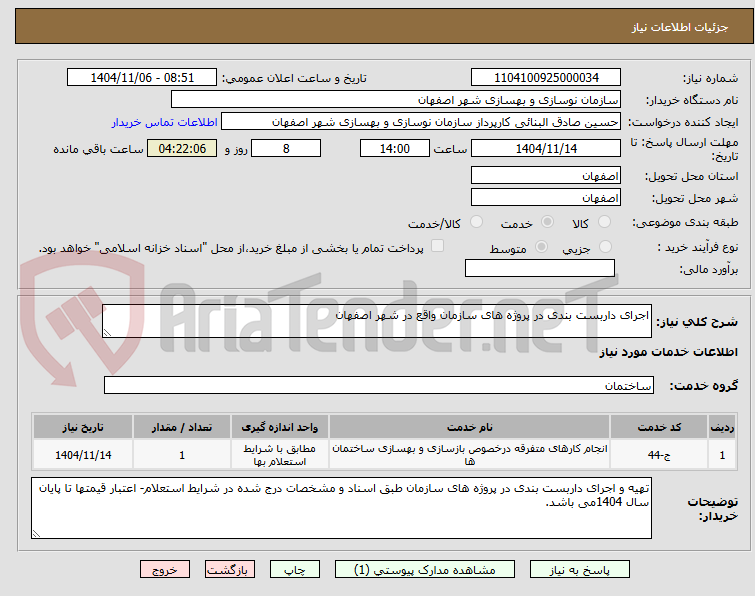Click unit cell مطابق با شرایط استعلام بها

tap(280, 455)
